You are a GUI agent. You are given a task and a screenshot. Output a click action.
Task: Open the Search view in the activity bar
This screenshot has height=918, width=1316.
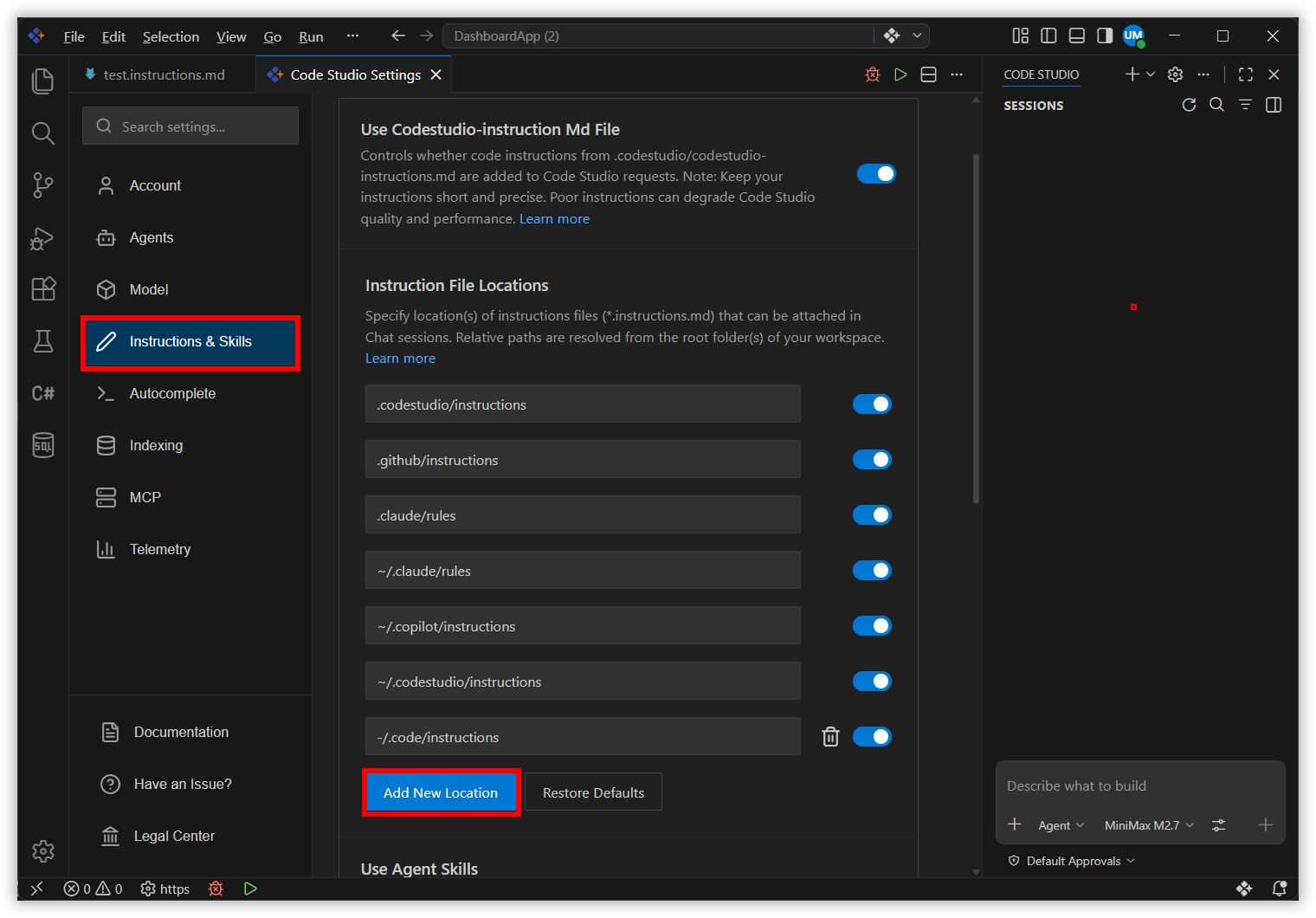(x=42, y=133)
